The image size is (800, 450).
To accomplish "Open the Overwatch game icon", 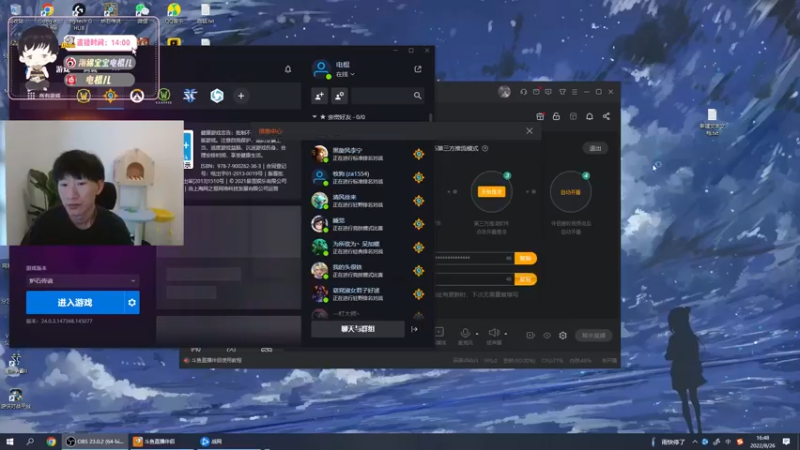I will point(137,95).
